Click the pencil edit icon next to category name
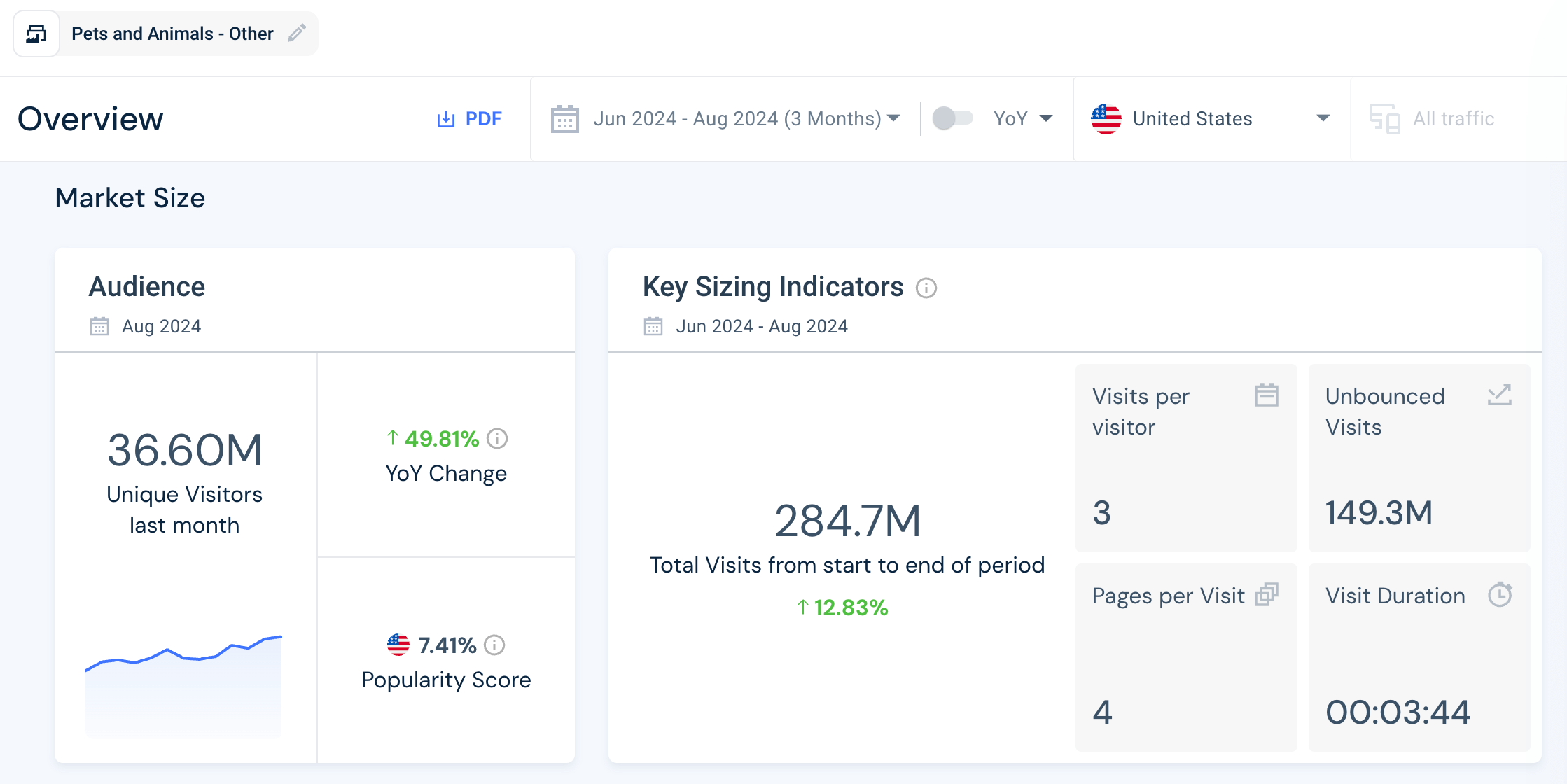 (297, 33)
